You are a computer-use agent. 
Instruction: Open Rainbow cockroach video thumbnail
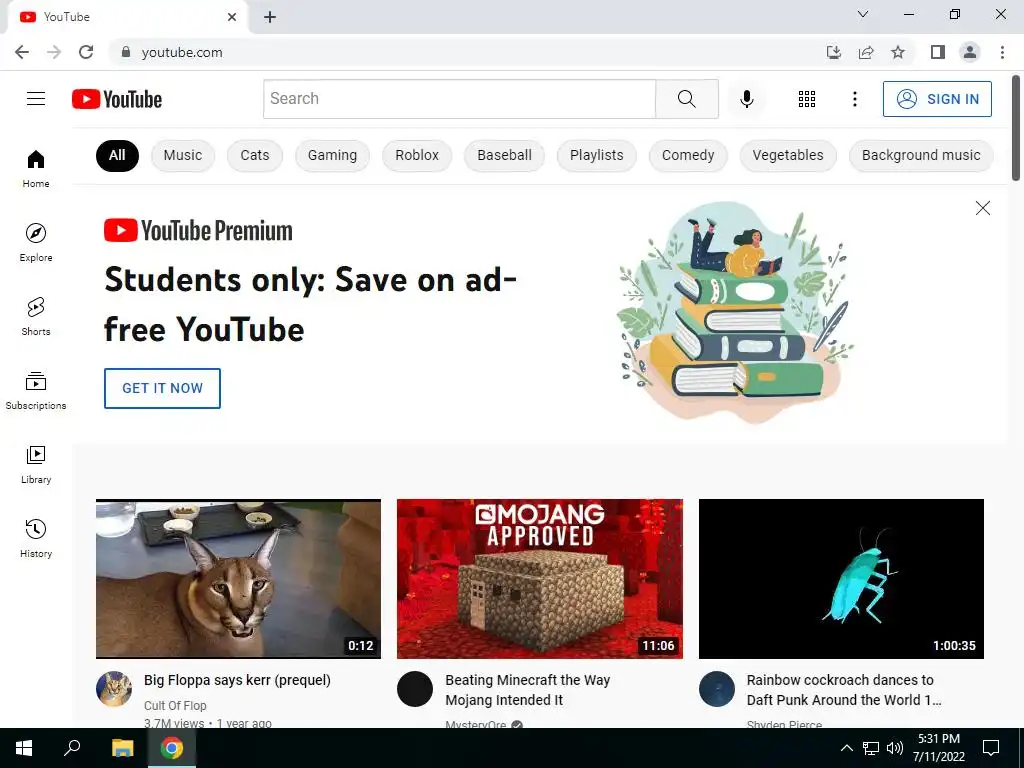pyautogui.click(x=841, y=579)
